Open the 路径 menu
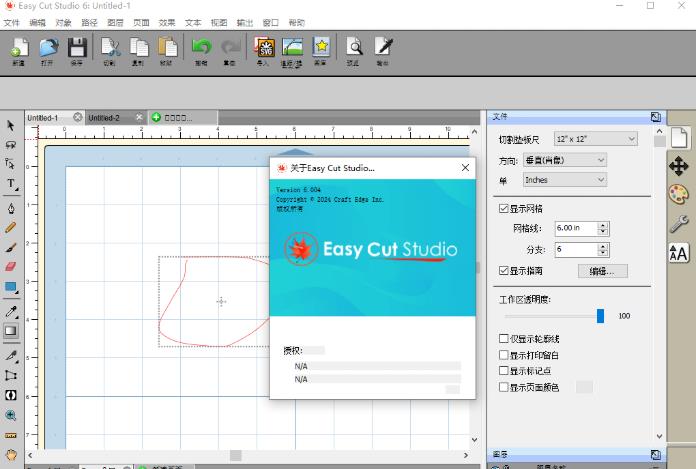 tap(89, 23)
